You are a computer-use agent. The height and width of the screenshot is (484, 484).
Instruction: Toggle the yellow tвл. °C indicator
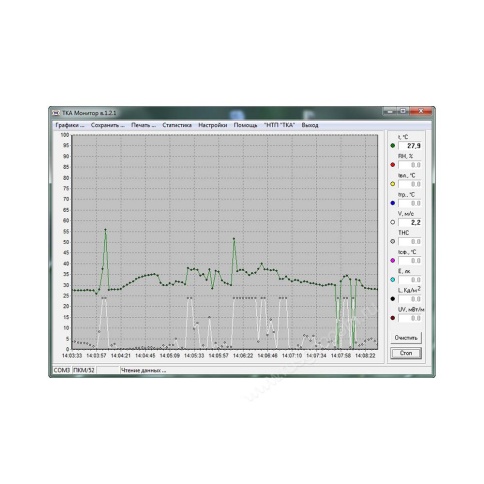[x=393, y=184]
